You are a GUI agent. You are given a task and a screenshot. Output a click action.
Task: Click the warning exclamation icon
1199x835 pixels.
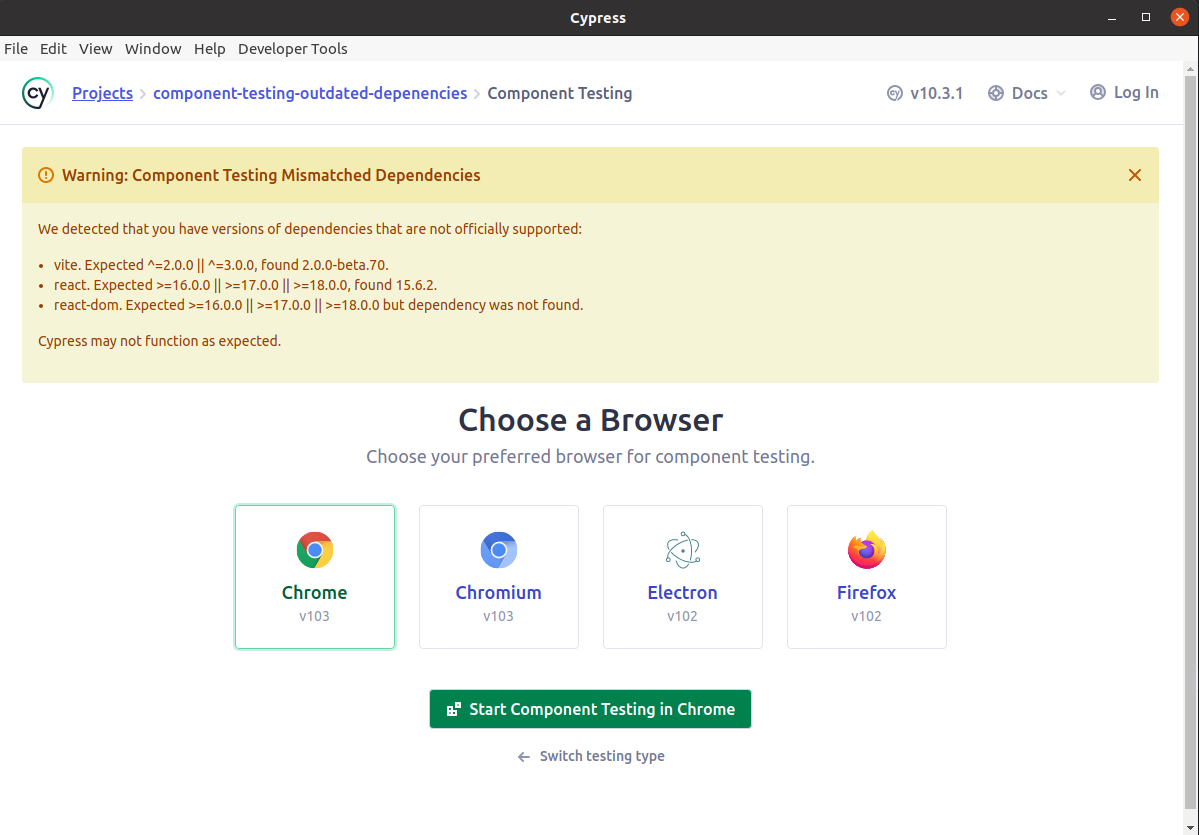click(x=46, y=175)
